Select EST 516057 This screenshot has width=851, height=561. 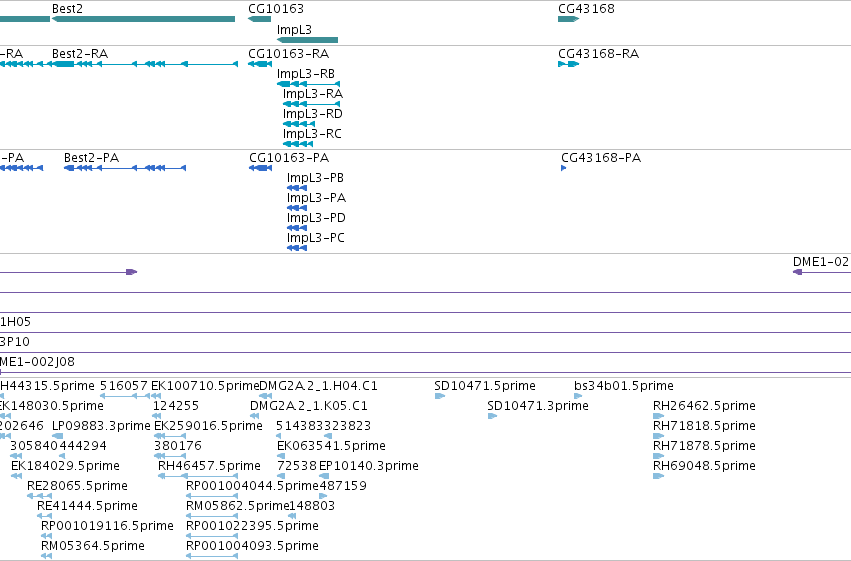tap(125, 396)
